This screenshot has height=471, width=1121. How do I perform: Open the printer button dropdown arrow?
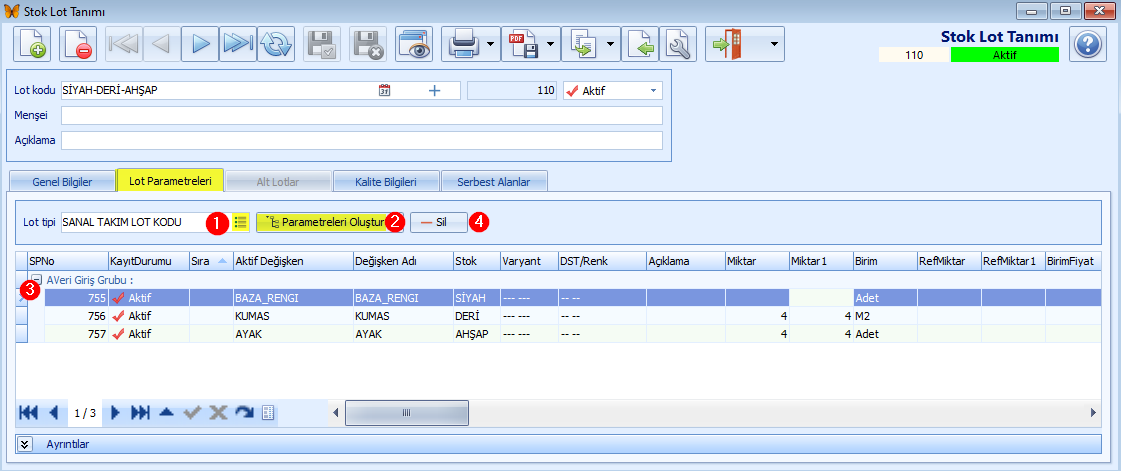(x=491, y=44)
